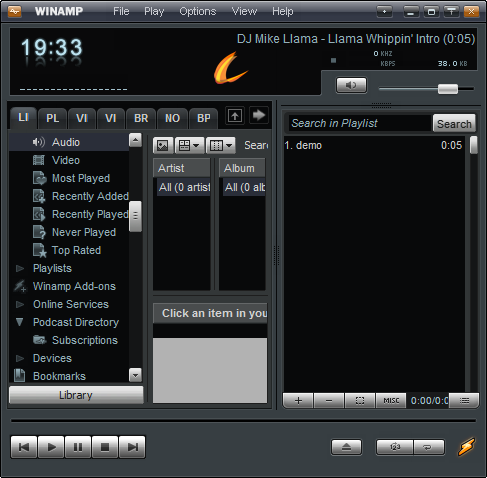
Task: Click the playlist list options icon
Action: click(464, 400)
